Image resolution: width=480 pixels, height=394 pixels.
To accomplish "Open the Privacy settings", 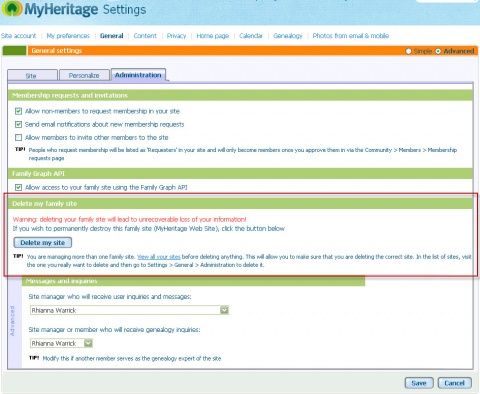I will pyautogui.click(x=176, y=36).
